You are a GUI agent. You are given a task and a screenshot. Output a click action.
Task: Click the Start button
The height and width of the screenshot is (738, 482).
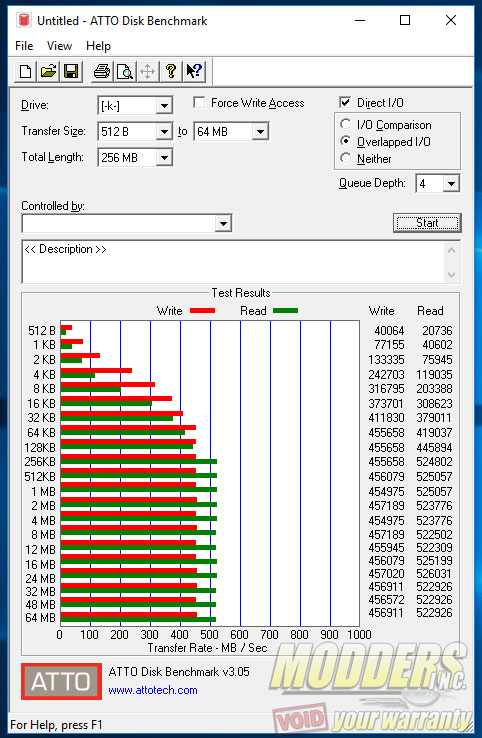click(427, 223)
